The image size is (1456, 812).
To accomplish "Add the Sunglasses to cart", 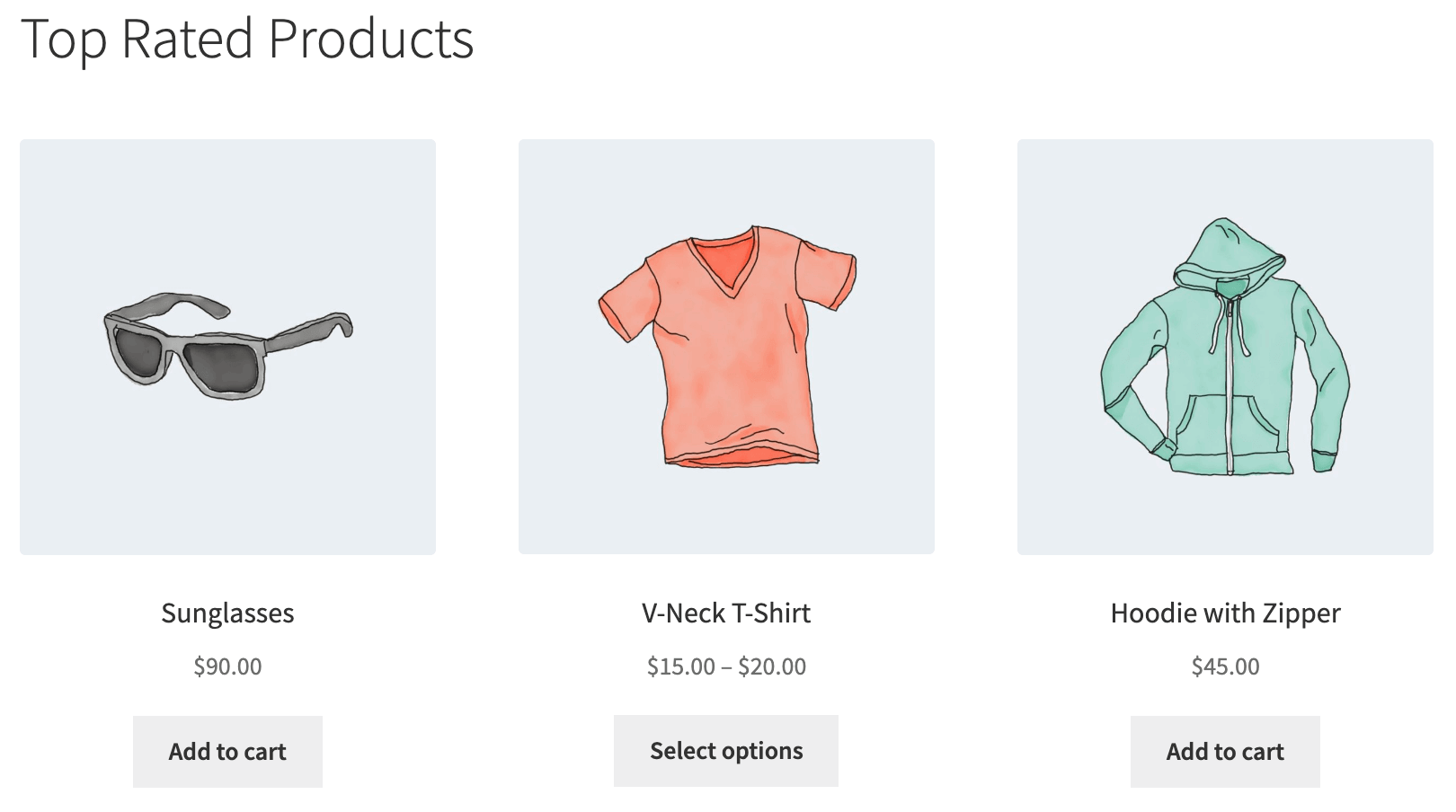I will click(227, 752).
